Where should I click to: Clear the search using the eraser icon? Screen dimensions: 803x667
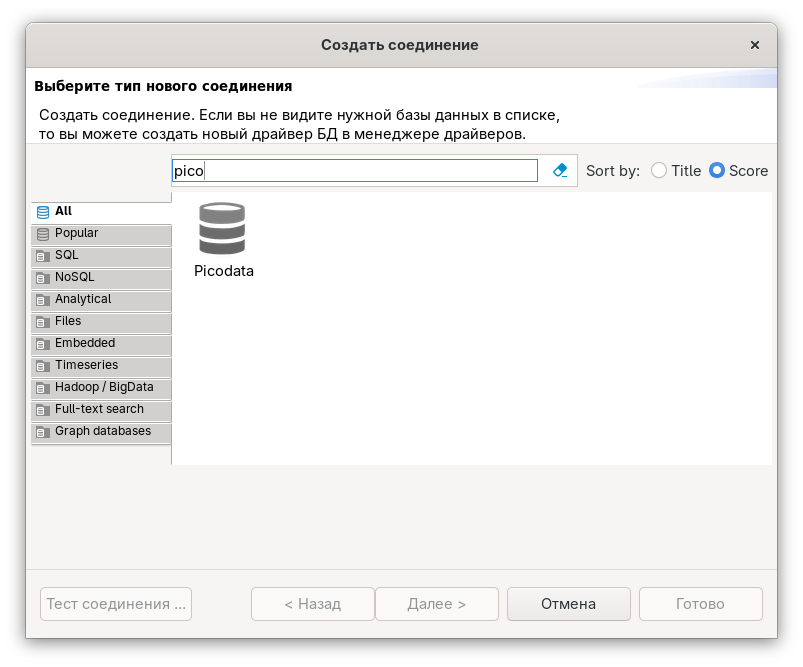point(560,170)
